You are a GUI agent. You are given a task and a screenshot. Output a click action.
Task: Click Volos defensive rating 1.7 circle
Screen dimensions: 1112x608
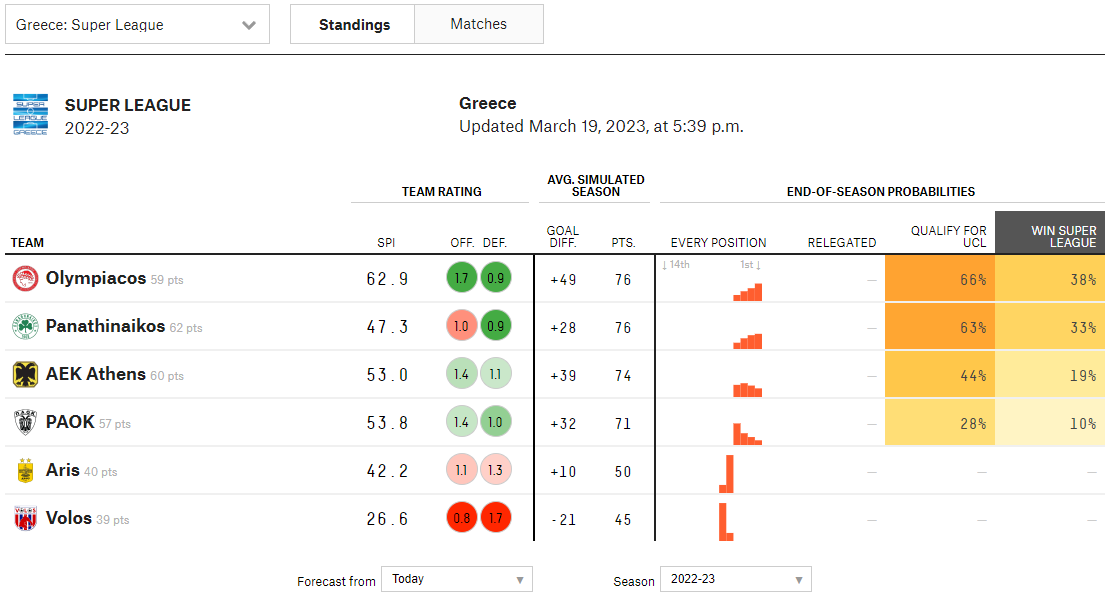point(496,519)
